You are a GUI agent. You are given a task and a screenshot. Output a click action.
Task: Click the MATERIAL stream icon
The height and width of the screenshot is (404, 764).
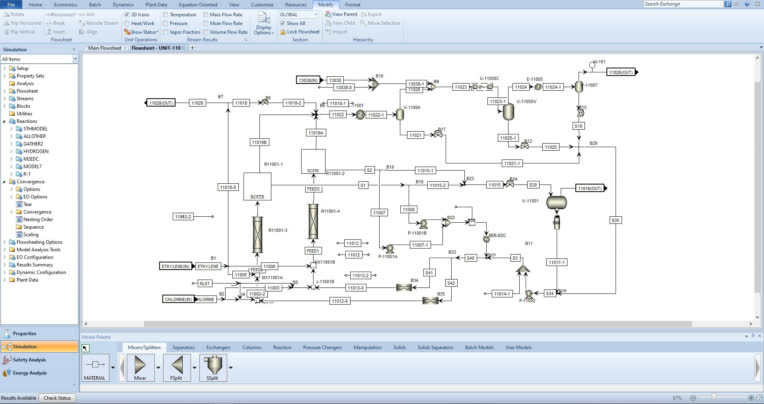[95, 367]
